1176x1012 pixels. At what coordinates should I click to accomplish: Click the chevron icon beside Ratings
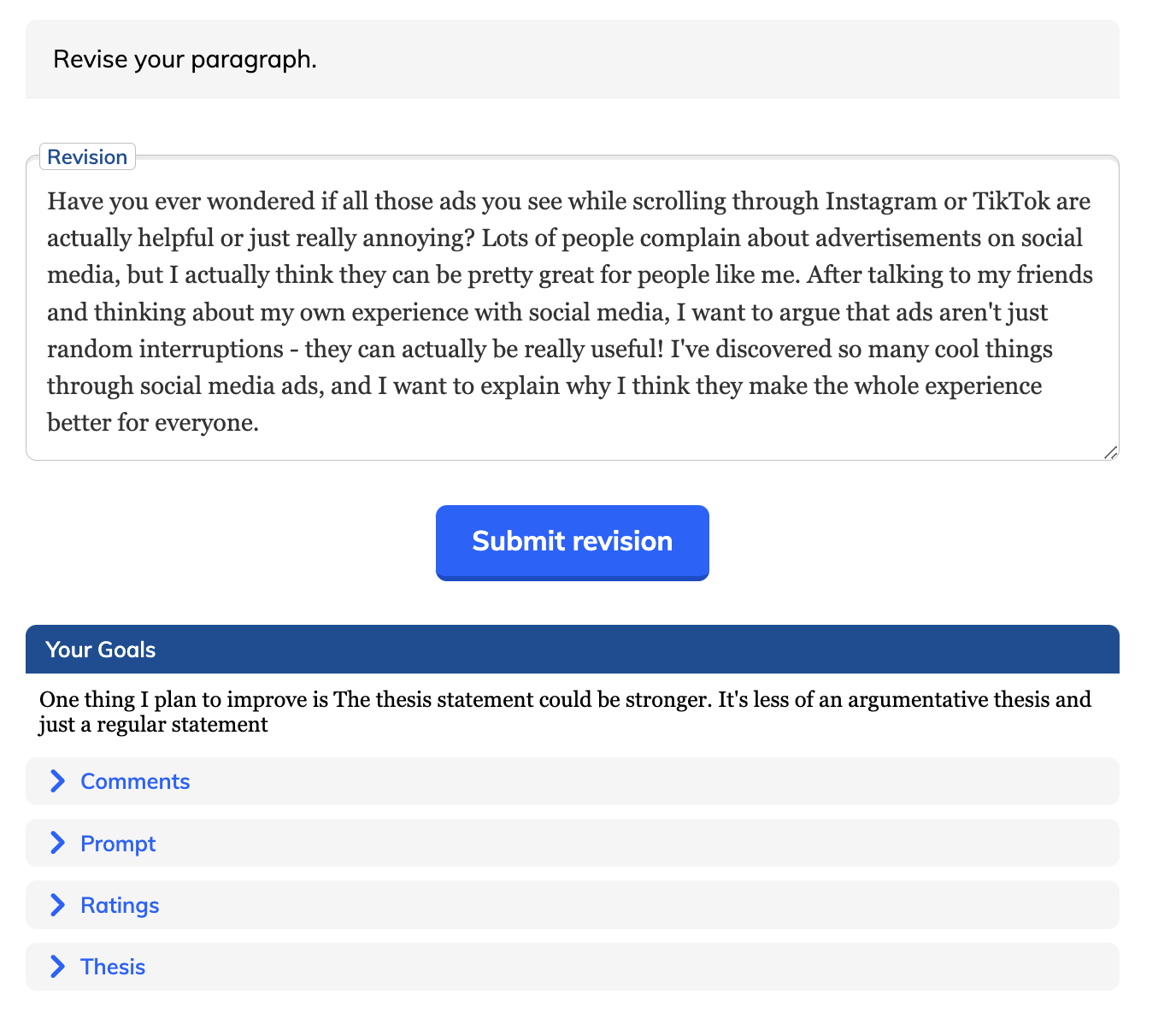pos(58,904)
